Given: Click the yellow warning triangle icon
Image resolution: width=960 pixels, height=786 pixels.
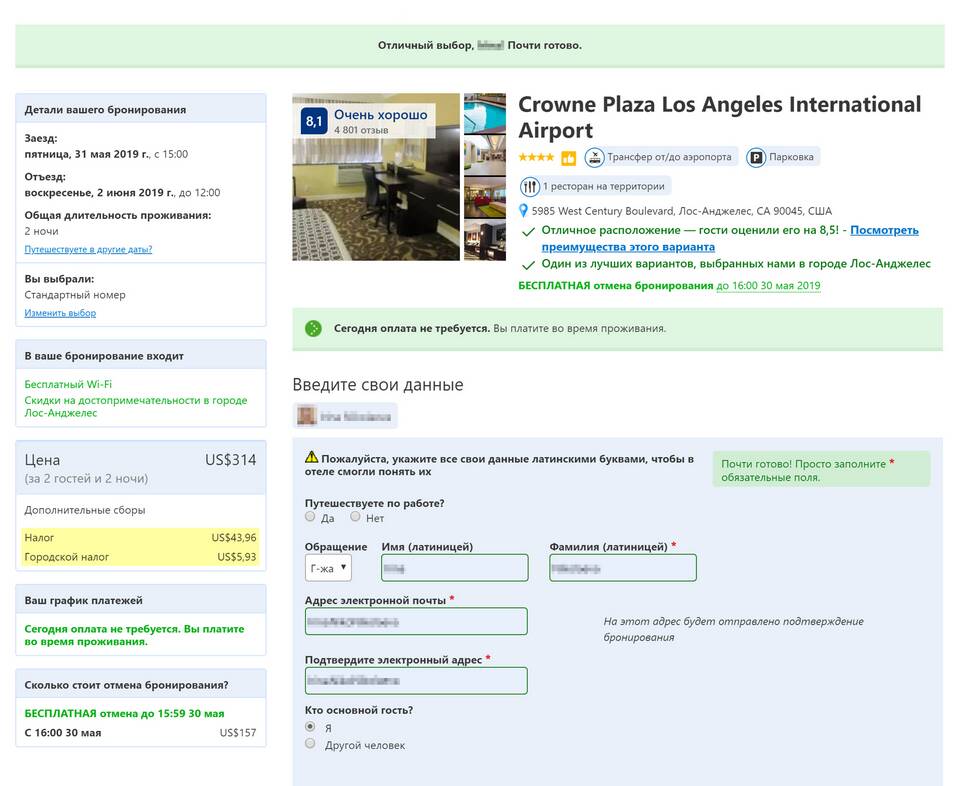Looking at the screenshot, I should (311, 458).
